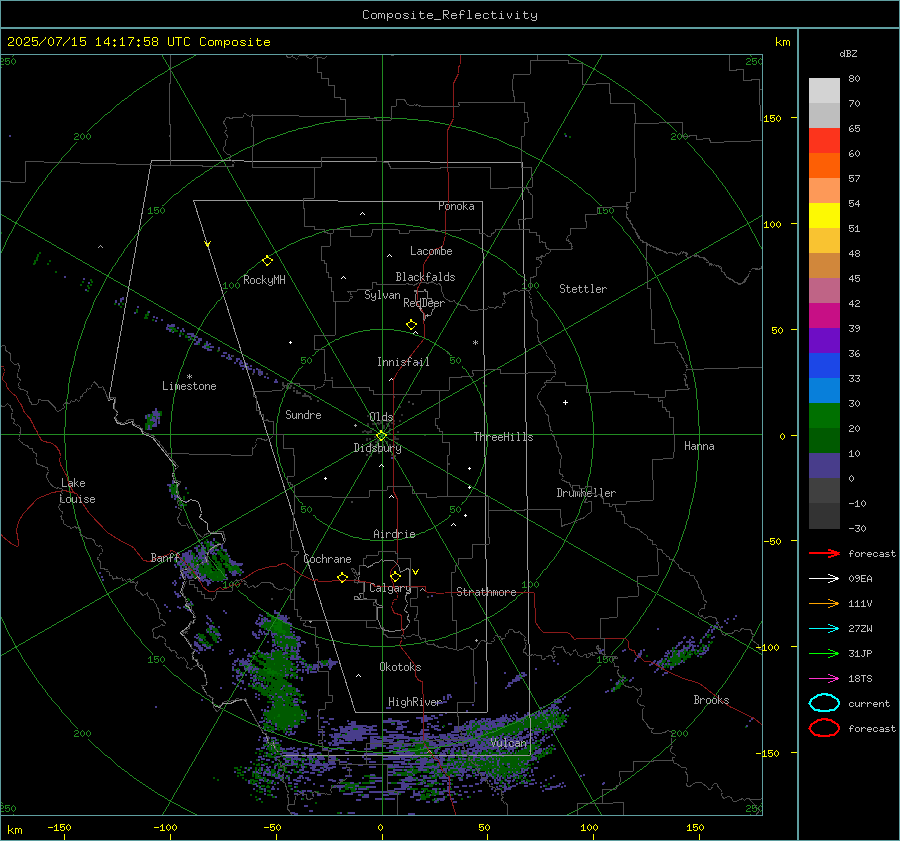Click the Drumheller town label

585,493
